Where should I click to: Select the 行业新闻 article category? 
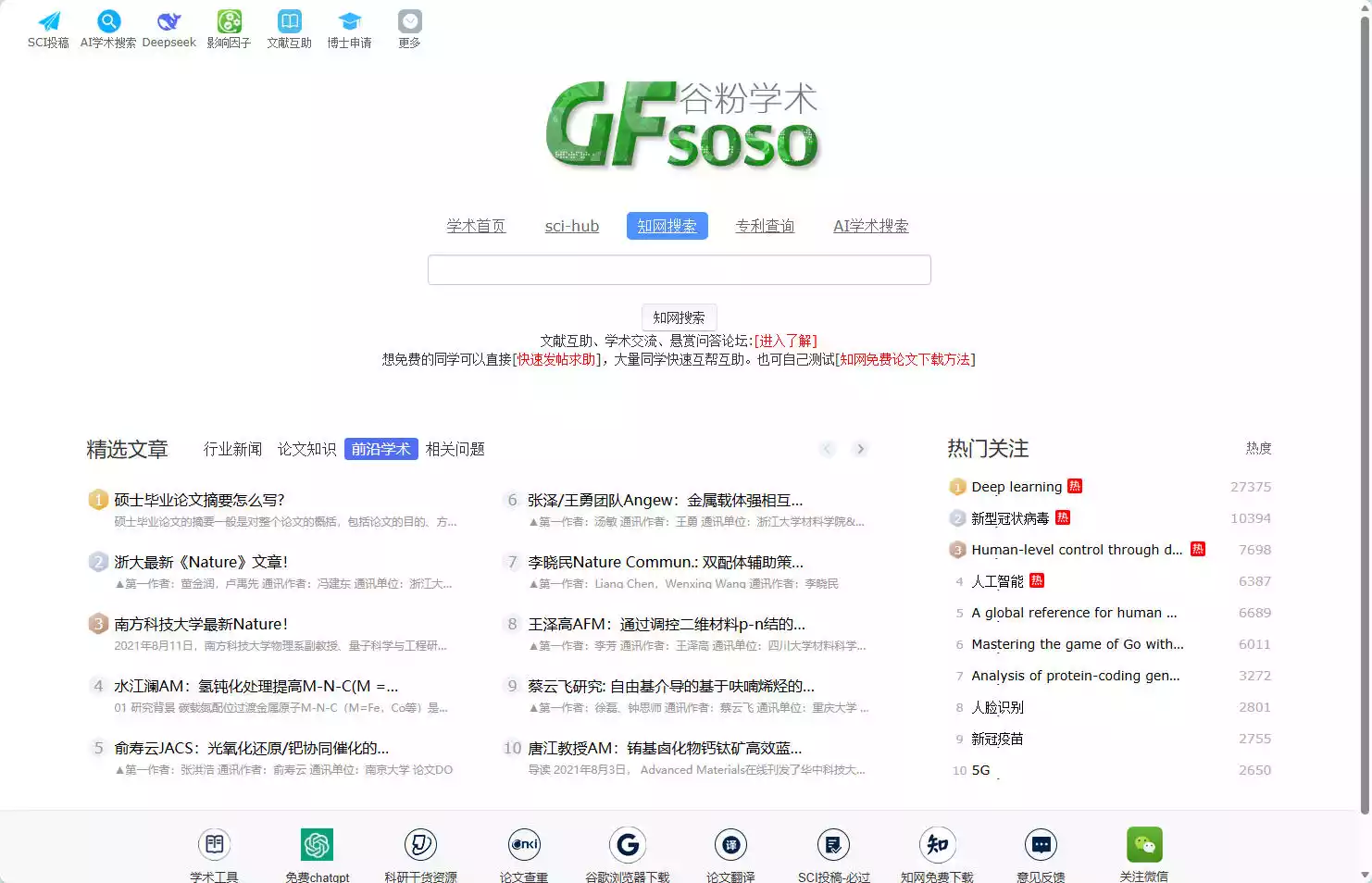click(x=233, y=449)
